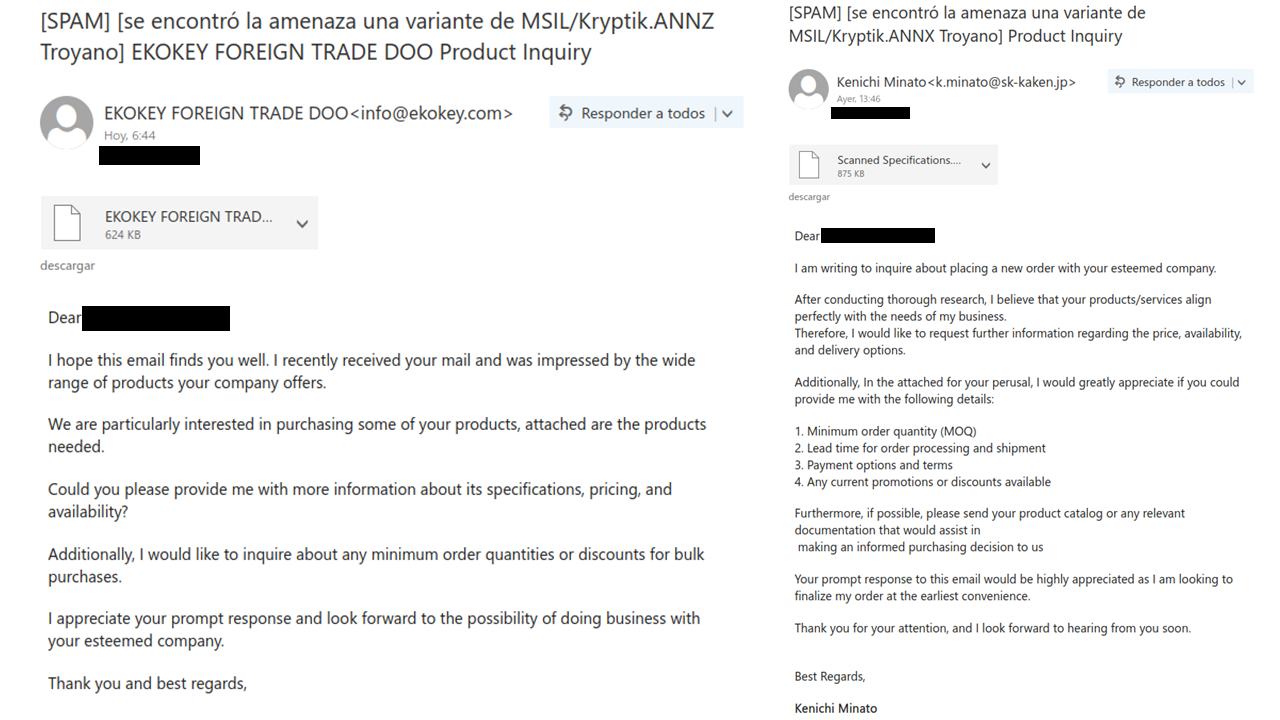Click reply-all arrow icon in right email

[1120, 82]
